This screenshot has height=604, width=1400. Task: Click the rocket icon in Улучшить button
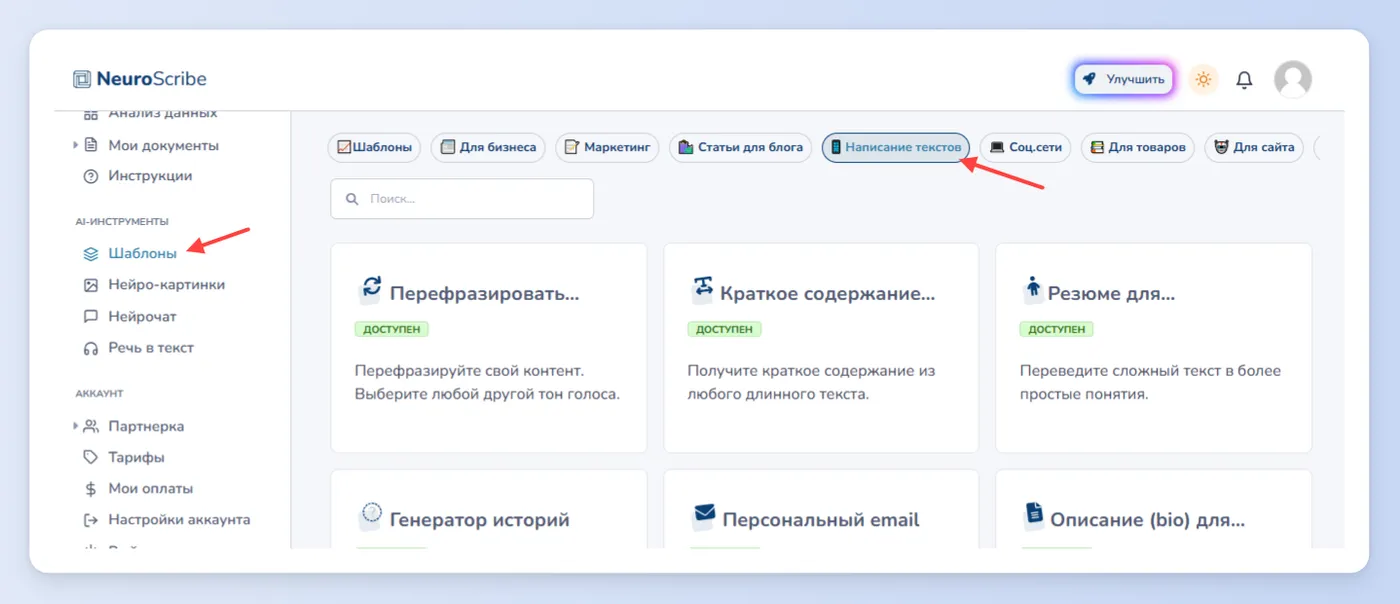click(x=1090, y=79)
